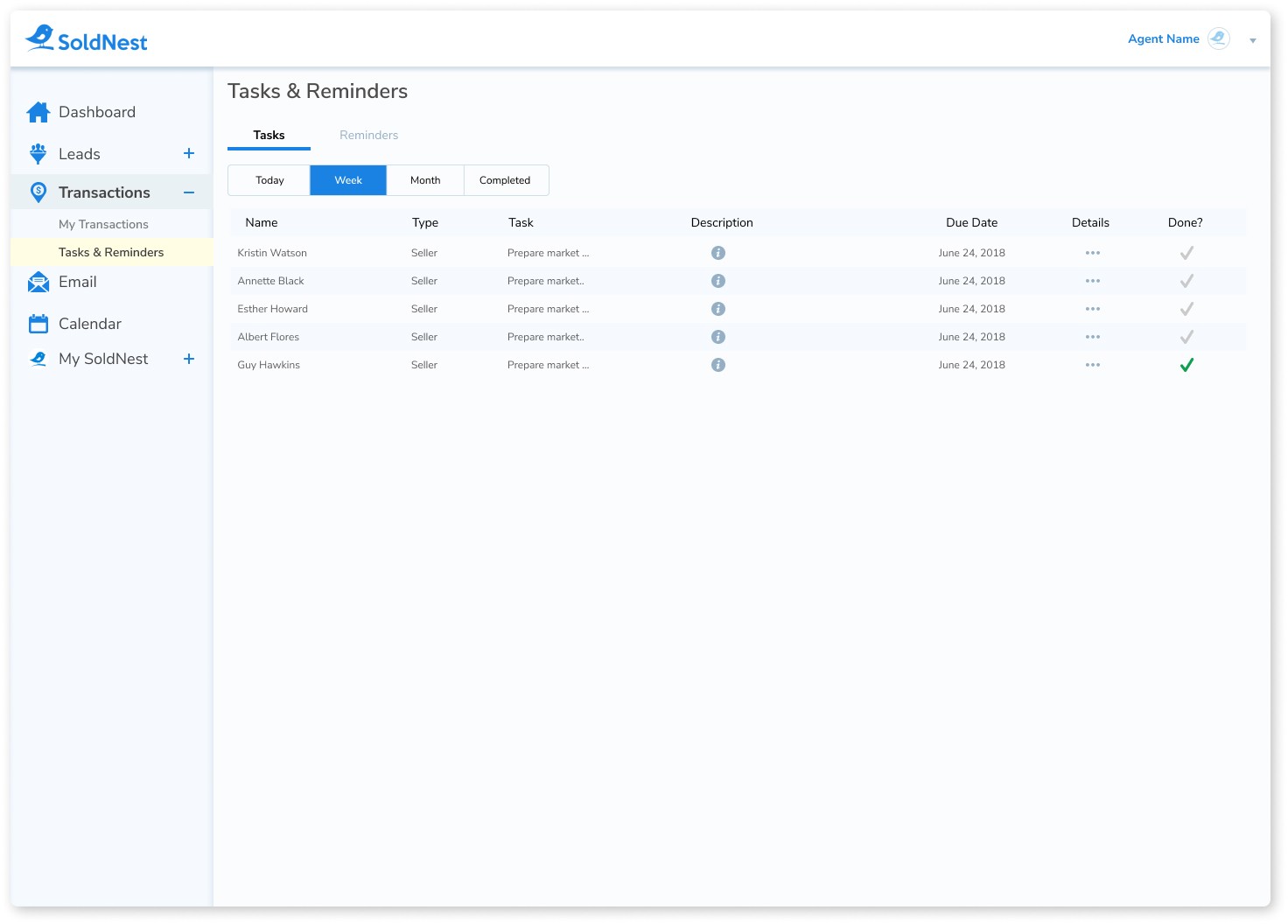Viewport: 1288px width, 924px height.
Task: Filter tasks by Week
Action: click(x=348, y=180)
